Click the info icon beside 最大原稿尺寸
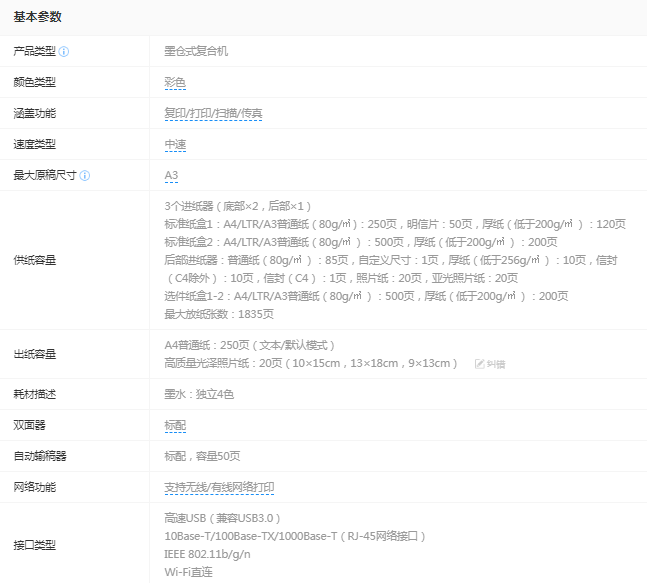Image resolution: width=647 pixels, height=583 pixels. [x=85, y=176]
